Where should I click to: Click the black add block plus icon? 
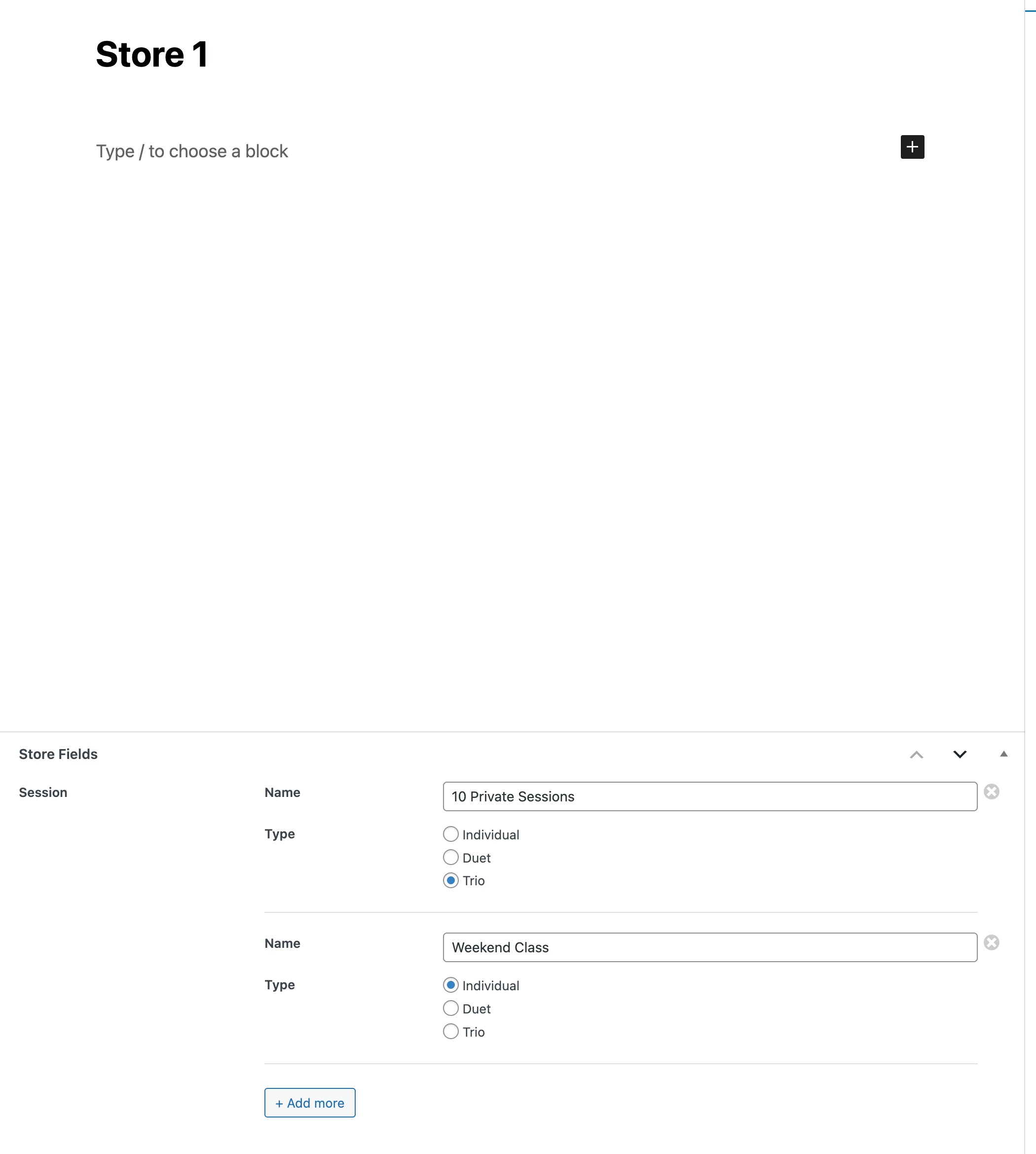coord(912,147)
